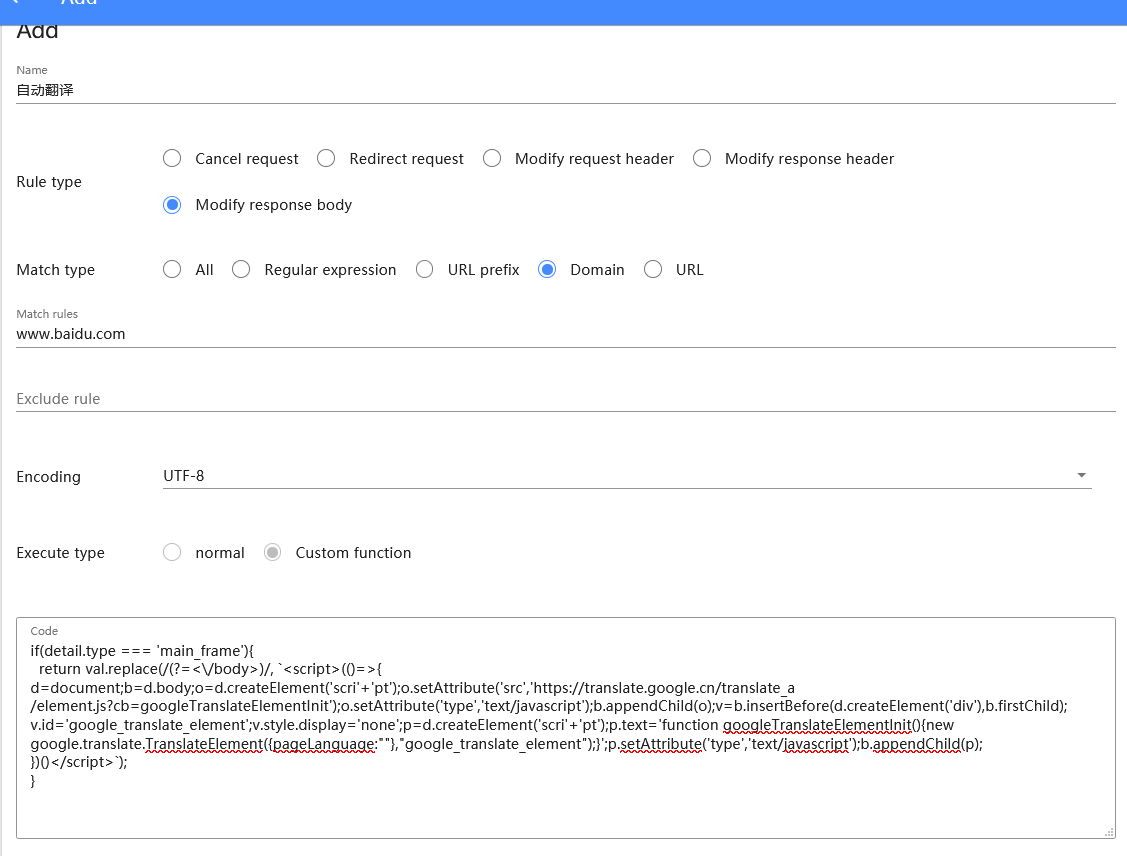
Task: Click the 'Encoding' label
Action: click(x=48, y=477)
